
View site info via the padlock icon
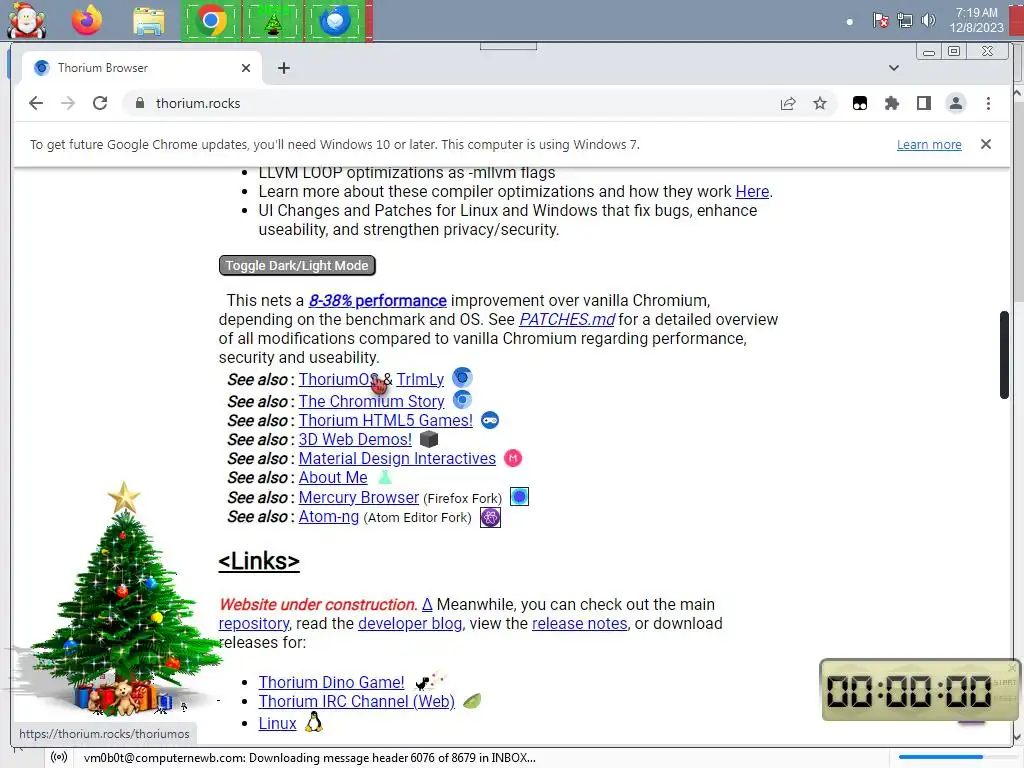pyautogui.click(x=139, y=103)
